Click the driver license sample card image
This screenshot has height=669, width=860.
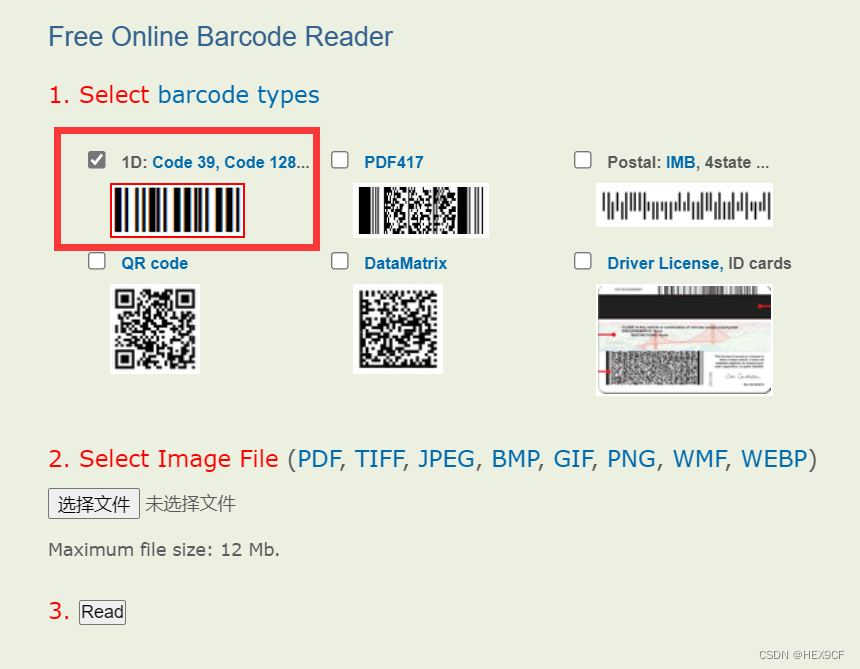[x=684, y=340]
